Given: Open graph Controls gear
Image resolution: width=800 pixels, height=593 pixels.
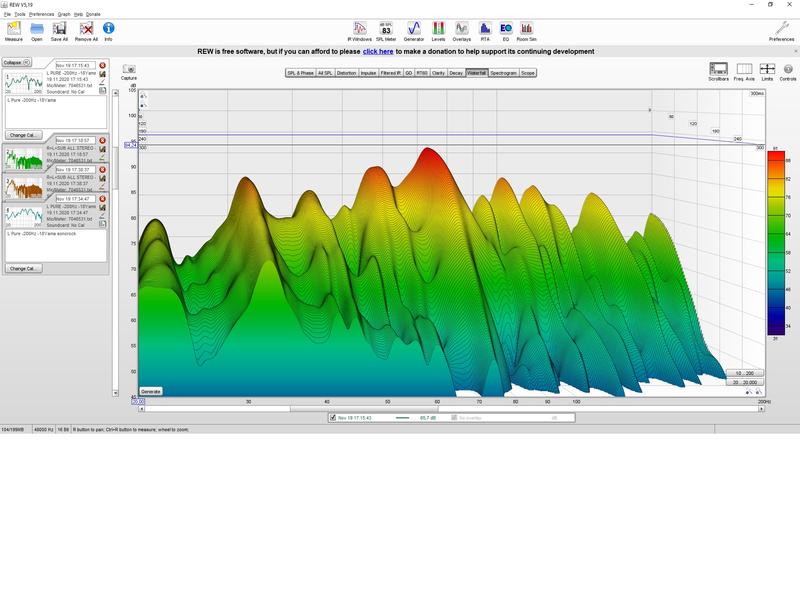Looking at the screenshot, I should 787,71.
